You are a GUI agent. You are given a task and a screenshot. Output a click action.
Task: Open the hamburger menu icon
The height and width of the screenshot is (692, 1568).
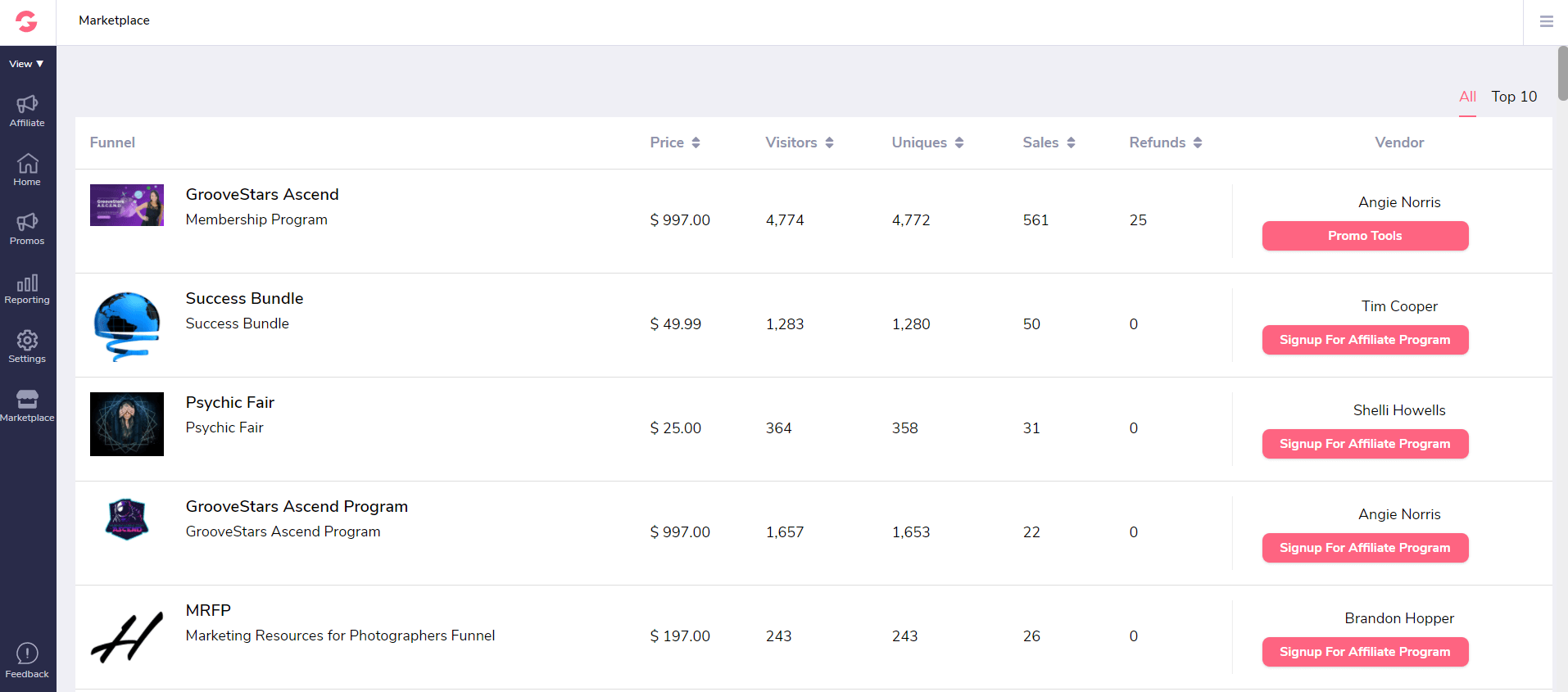tap(1547, 21)
